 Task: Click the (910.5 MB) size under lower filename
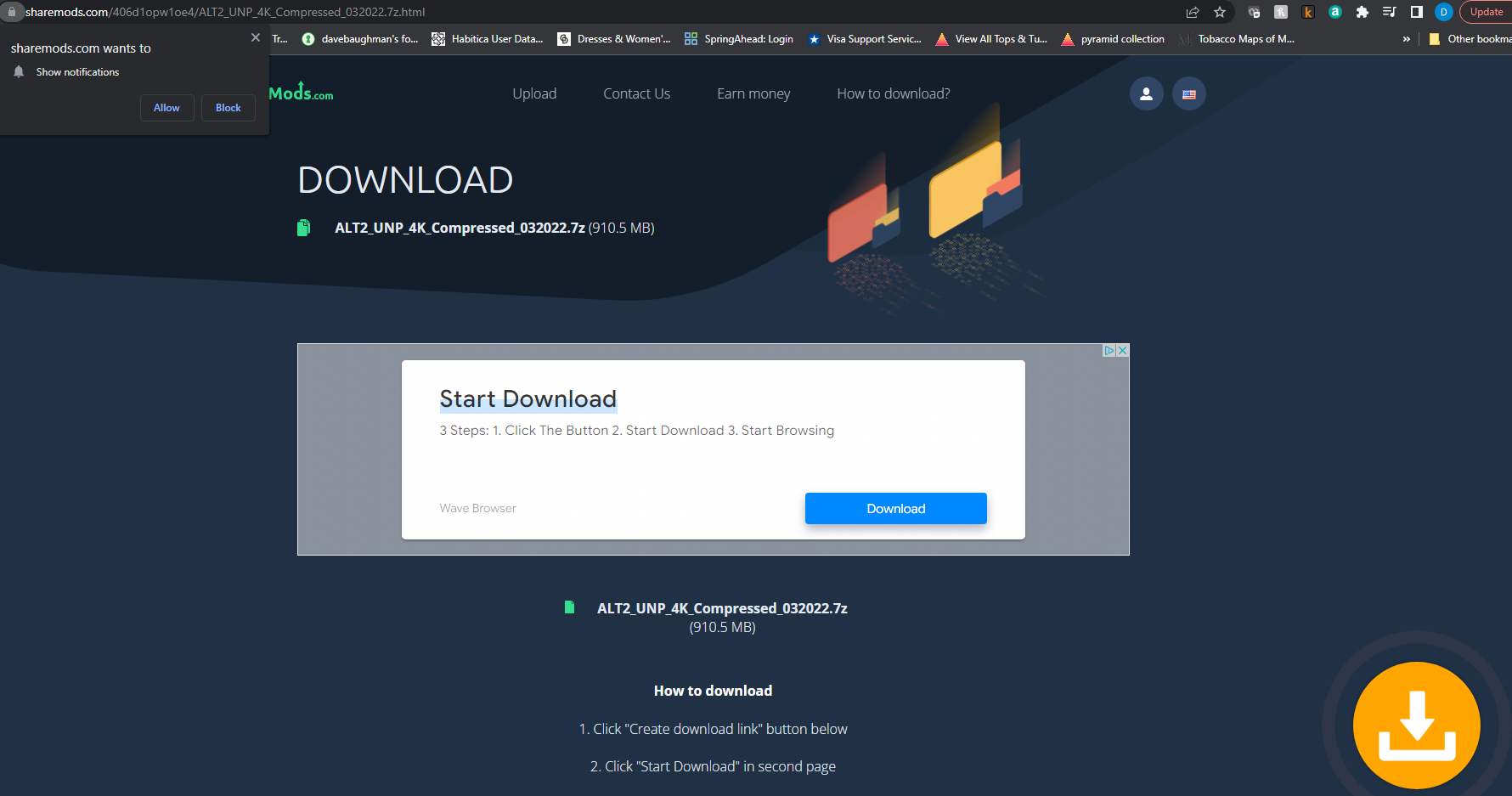(x=722, y=627)
